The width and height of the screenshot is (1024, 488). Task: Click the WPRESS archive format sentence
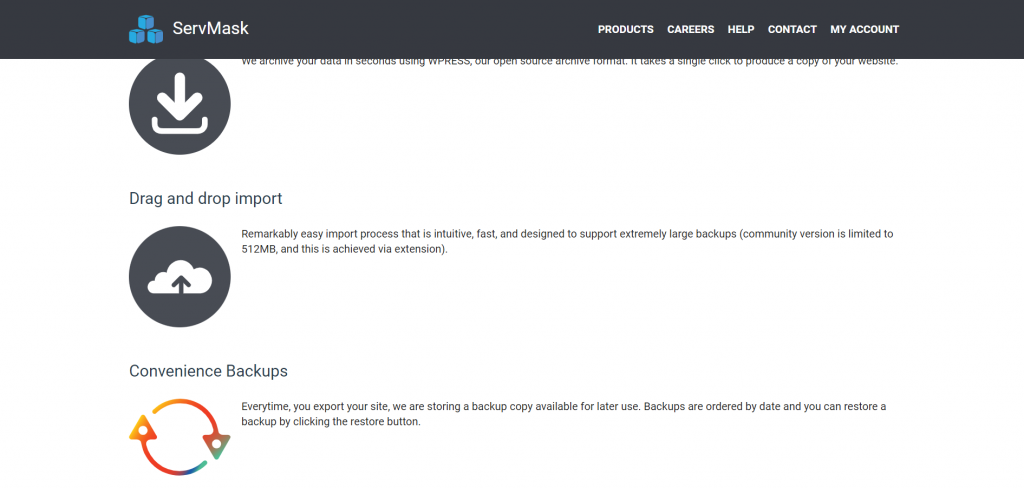[569, 61]
